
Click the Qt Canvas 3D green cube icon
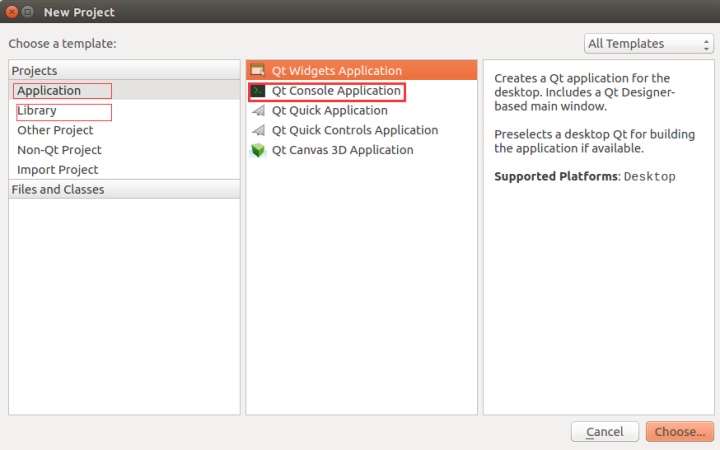(258, 150)
